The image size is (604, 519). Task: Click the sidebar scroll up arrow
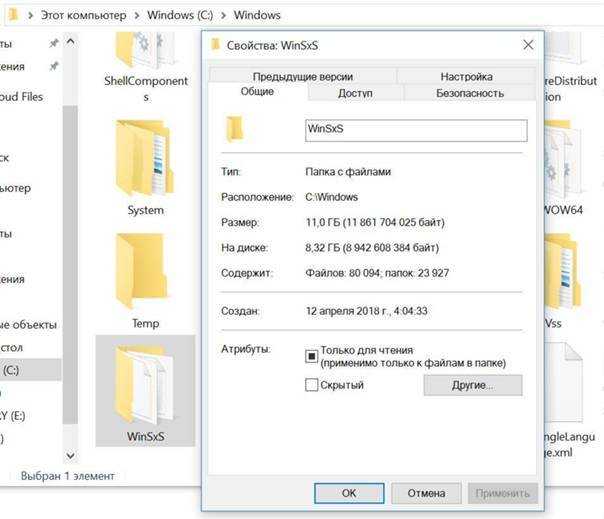(x=70, y=42)
